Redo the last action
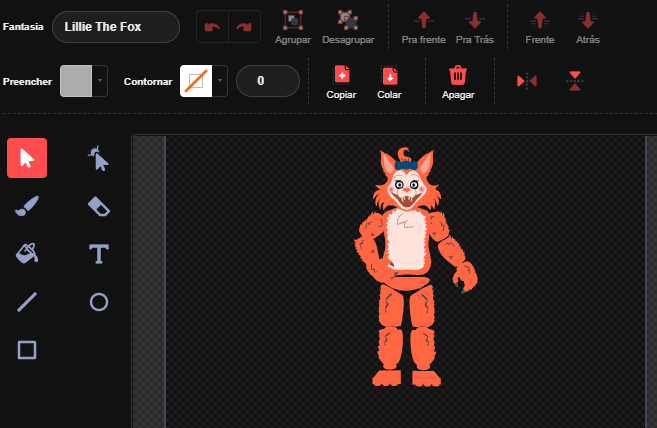657x428 pixels. [244, 27]
